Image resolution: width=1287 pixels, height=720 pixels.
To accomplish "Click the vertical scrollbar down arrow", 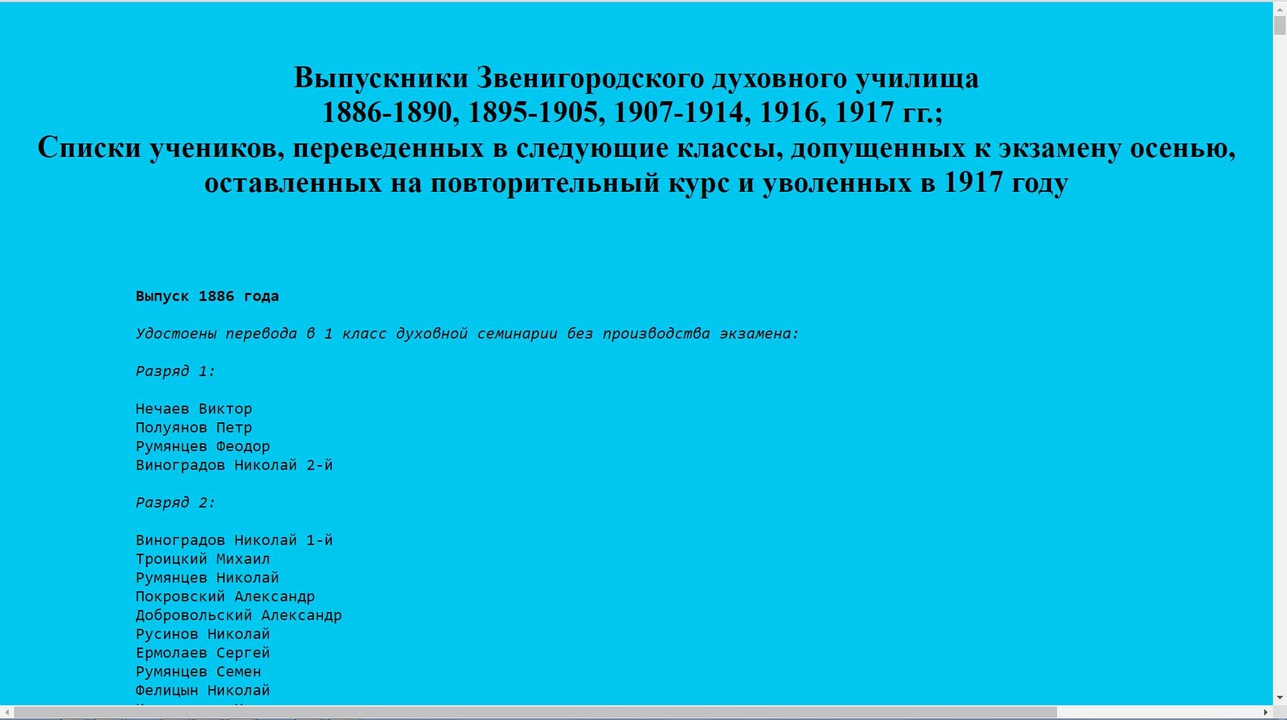I will click(x=1279, y=697).
